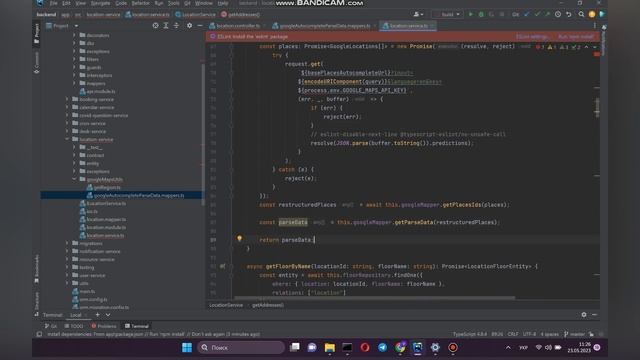Viewport: 640px width, 360px height.
Task: Open the Problems tool window tab
Action: click(104, 326)
